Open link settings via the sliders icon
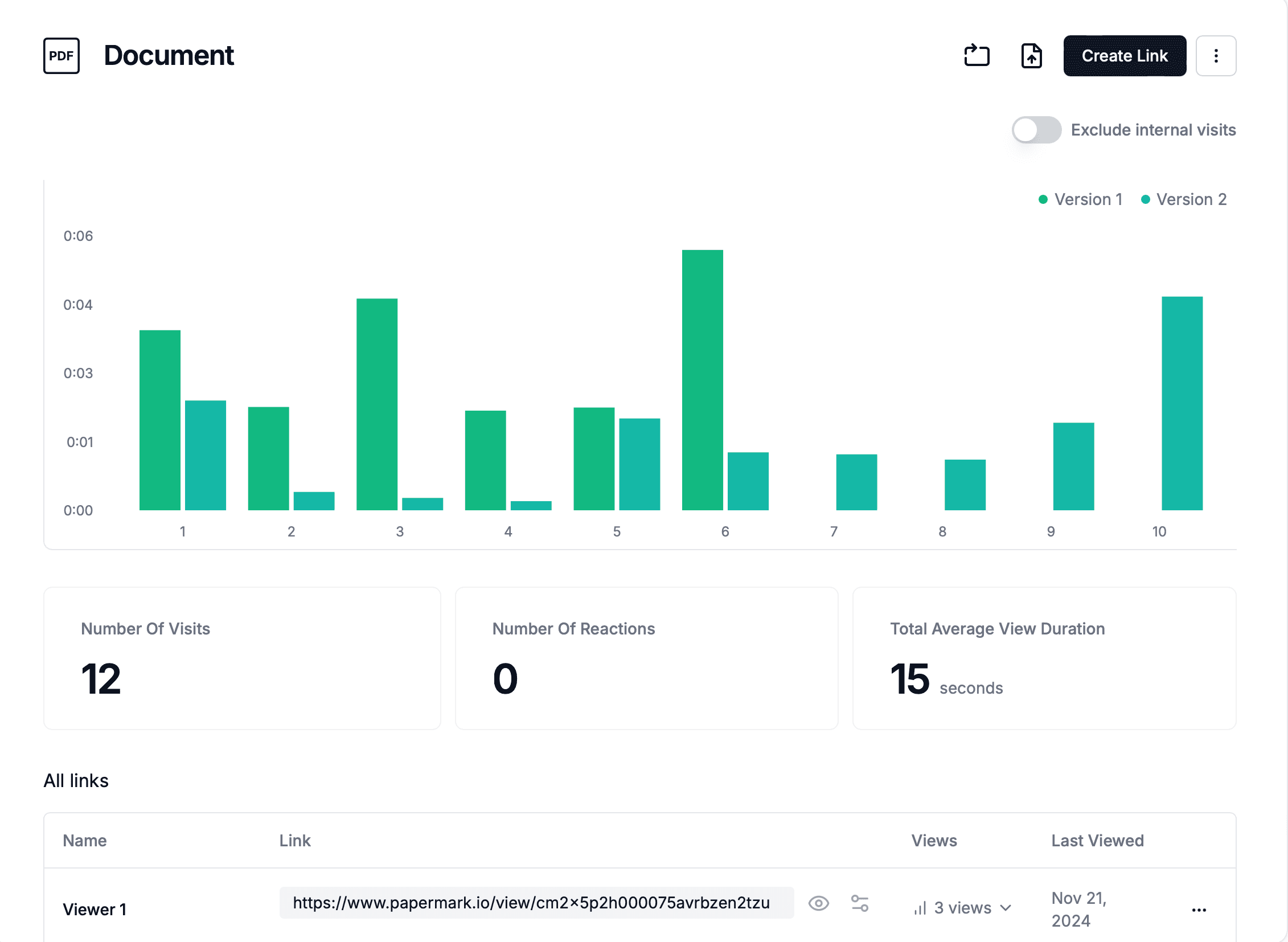The width and height of the screenshot is (1288, 942). click(x=859, y=903)
